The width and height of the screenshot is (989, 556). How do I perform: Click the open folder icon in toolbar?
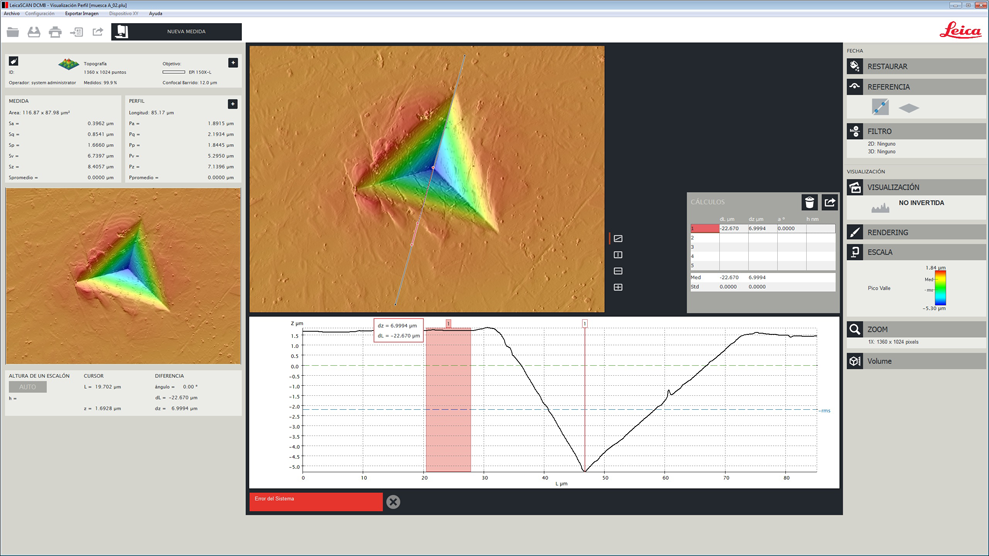pos(13,32)
